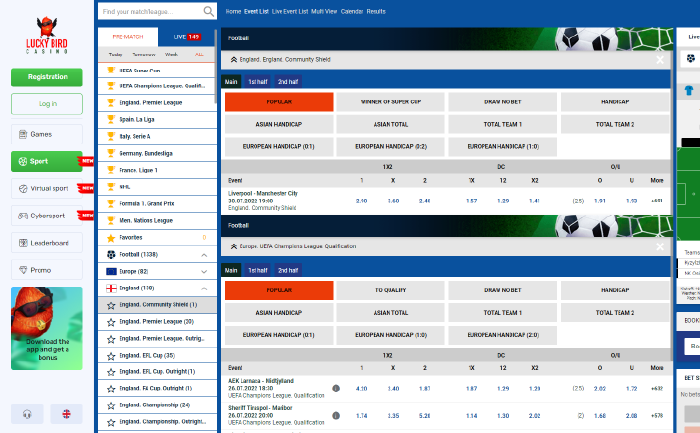Click info icon for Sheriff Tiraspol - Maribor
The image size is (700, 433).
336,416
